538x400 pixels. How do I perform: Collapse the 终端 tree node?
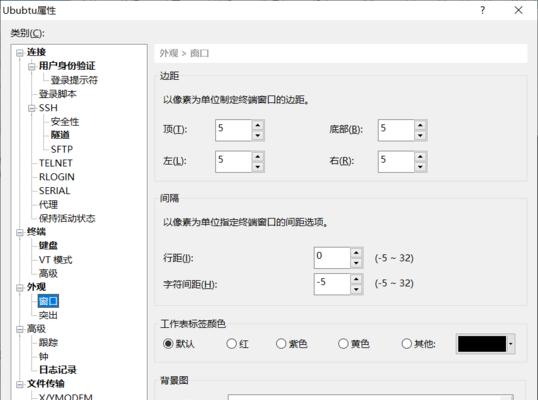[x=20, y=232]
